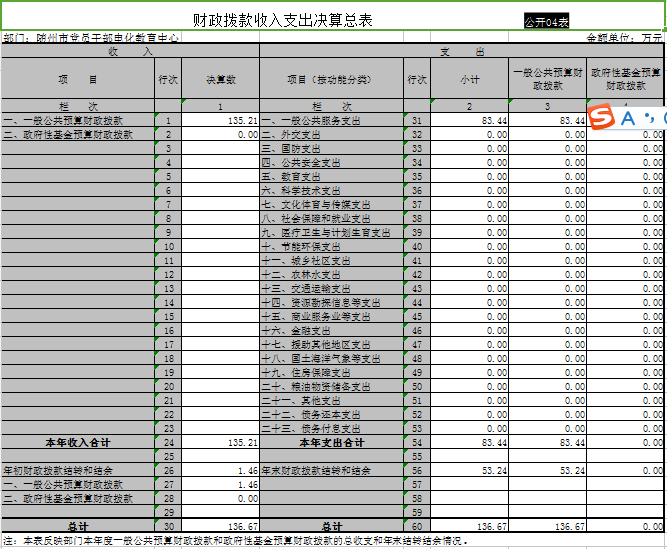
Task: Click the '决算数' column header cell
Action: tap(220, 78)
